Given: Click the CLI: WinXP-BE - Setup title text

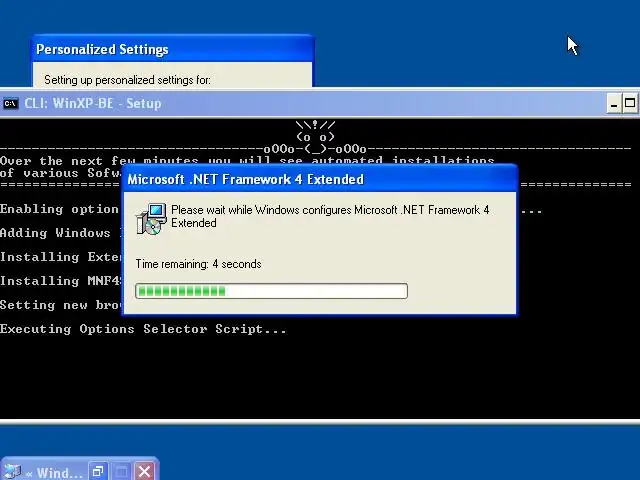Looking at the screenshot, I should [x=93, y=104].
